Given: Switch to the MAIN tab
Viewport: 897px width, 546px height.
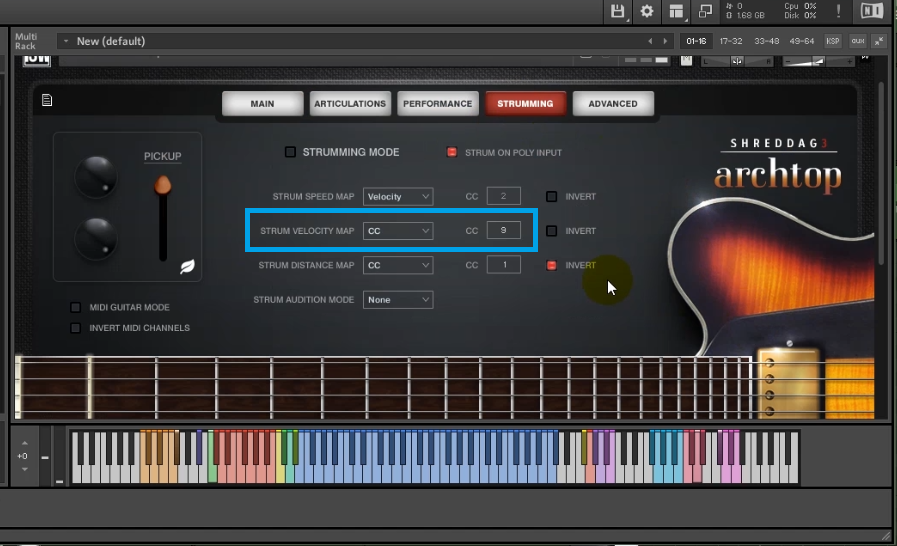Looking at the screenshot, I should (x=263, y=104).
